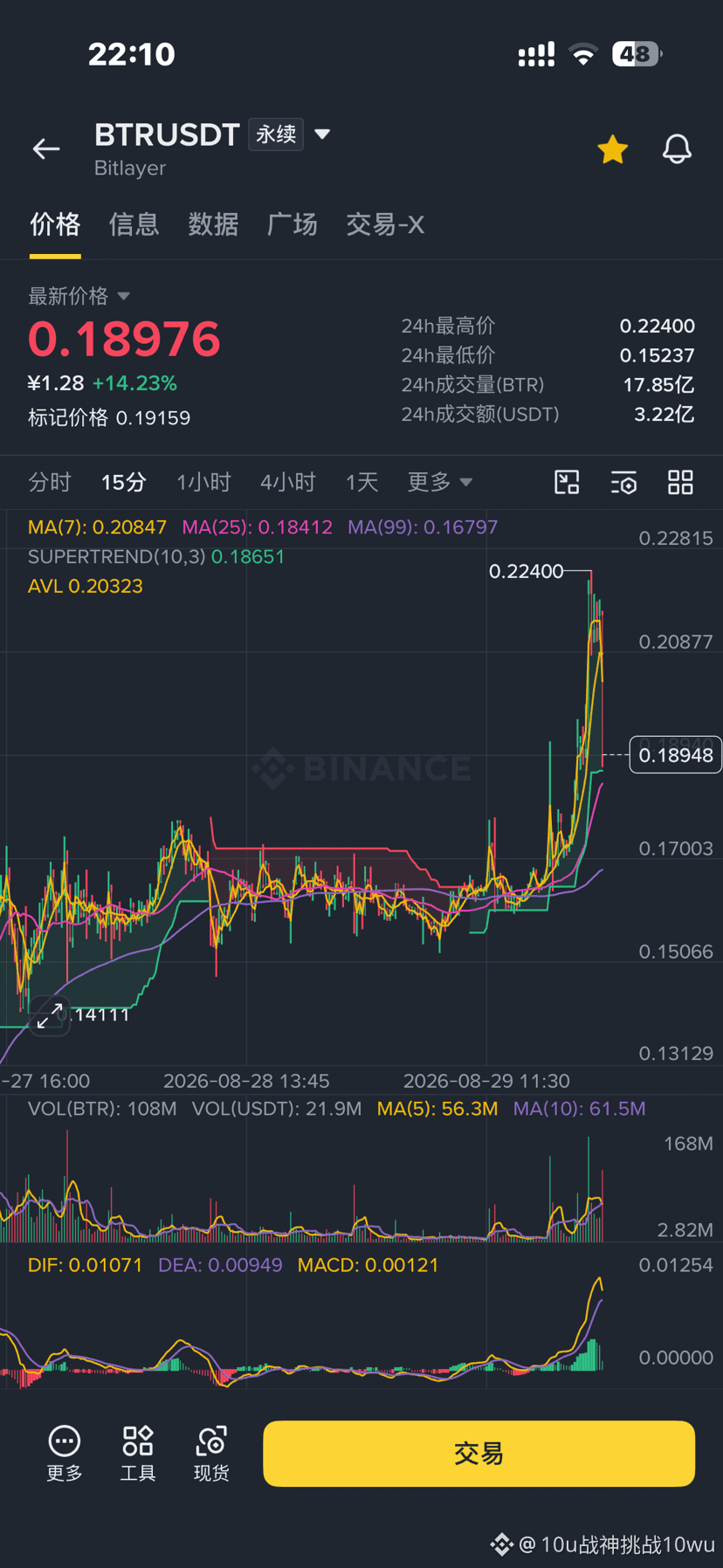Viewport: 723px width, 1568px height.
Task: Open the price alert bell
Action: pos(677,149)
